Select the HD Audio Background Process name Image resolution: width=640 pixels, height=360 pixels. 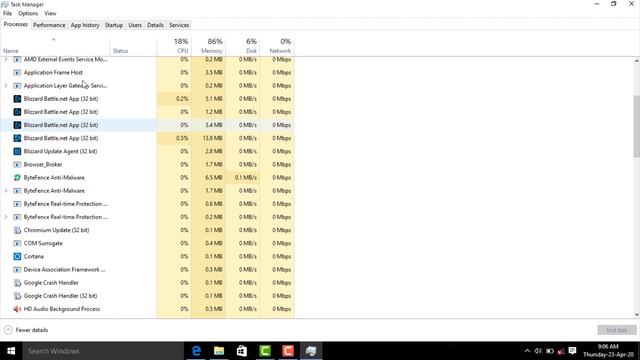[x=62, y=309]
